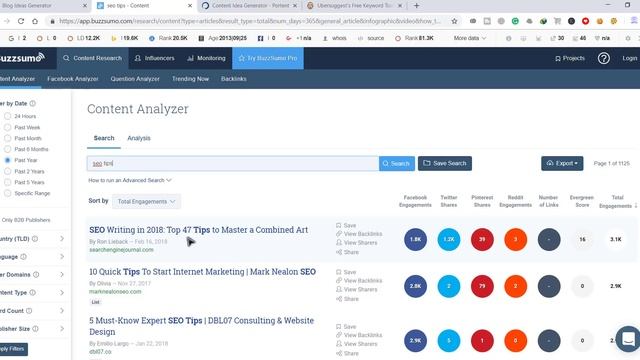Click Facebook engagements circle 2.8K for Mark Nealon
Screen dimensions: 640x360
(x=415, y=286)
